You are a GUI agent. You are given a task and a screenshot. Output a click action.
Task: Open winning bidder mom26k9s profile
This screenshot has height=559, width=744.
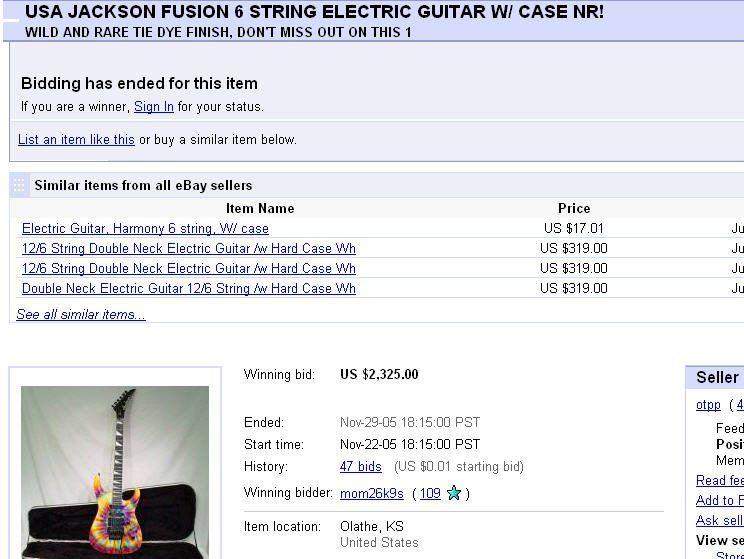372,494
